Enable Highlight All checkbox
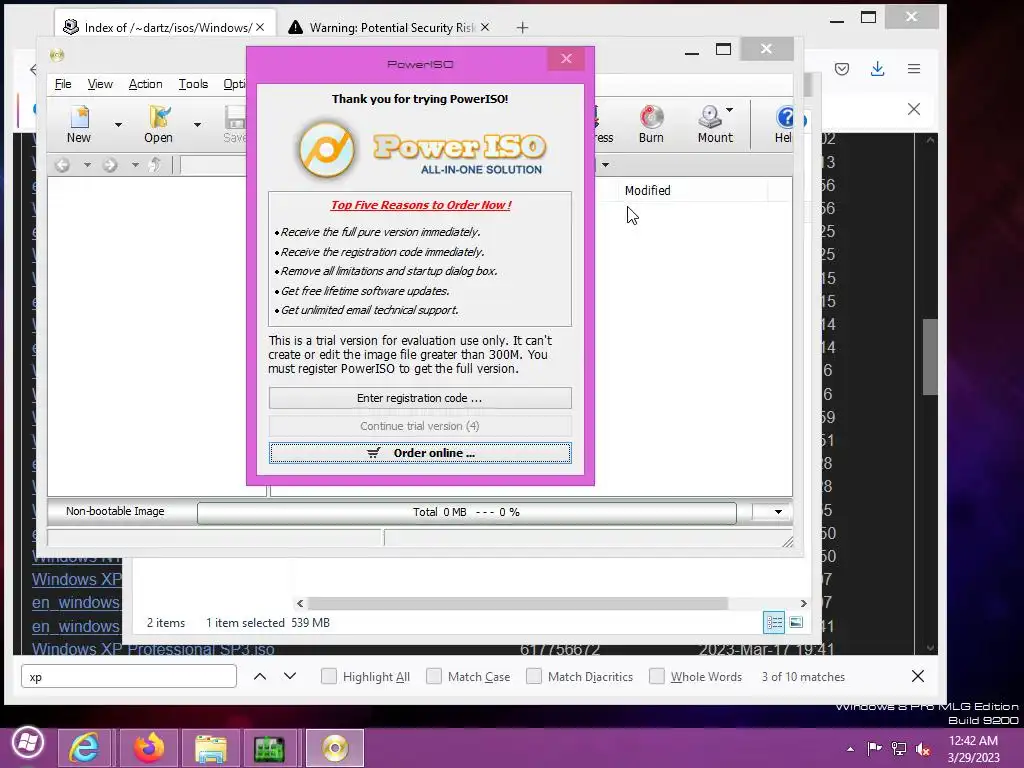The height and width of the screenshot is (768, 1024). coord(328,676)
